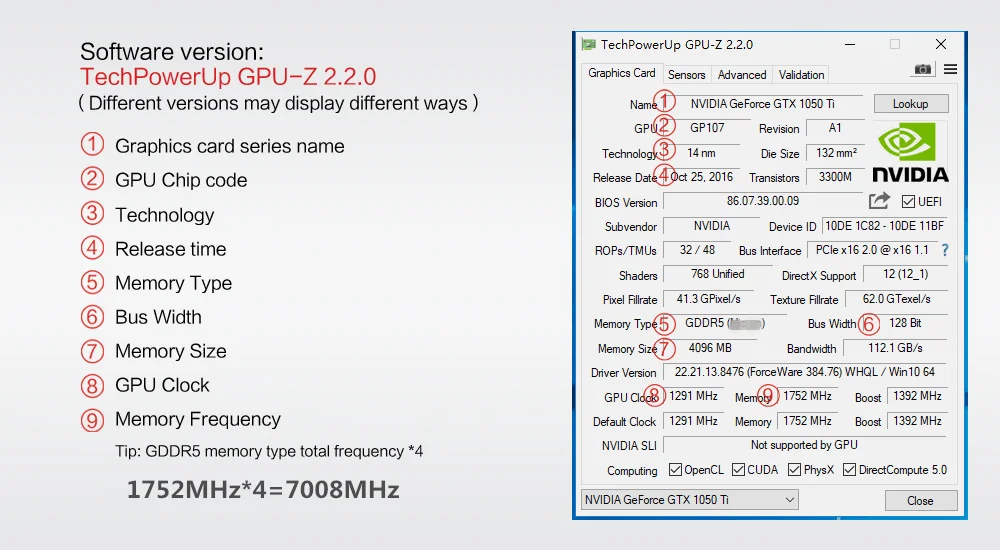Click the Shaders field 768 Unified
This screenshot has width=1000, height=550.
point(717,274)
